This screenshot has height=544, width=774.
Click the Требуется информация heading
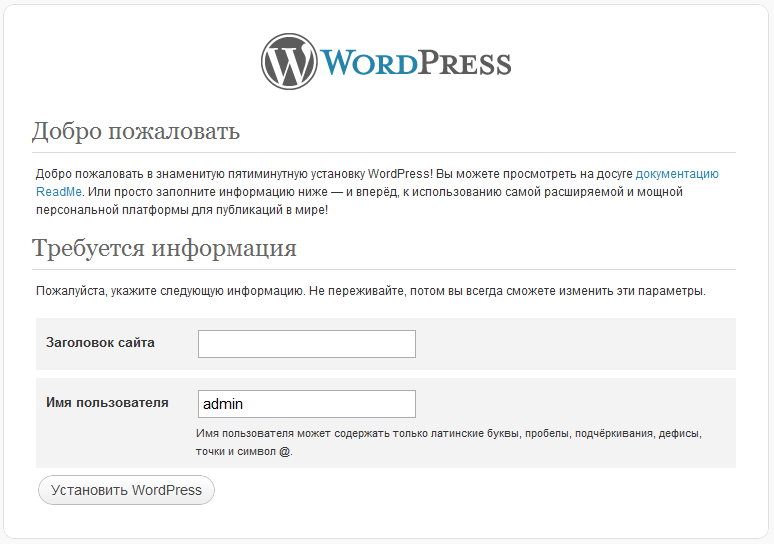click(x=164, y=248)
